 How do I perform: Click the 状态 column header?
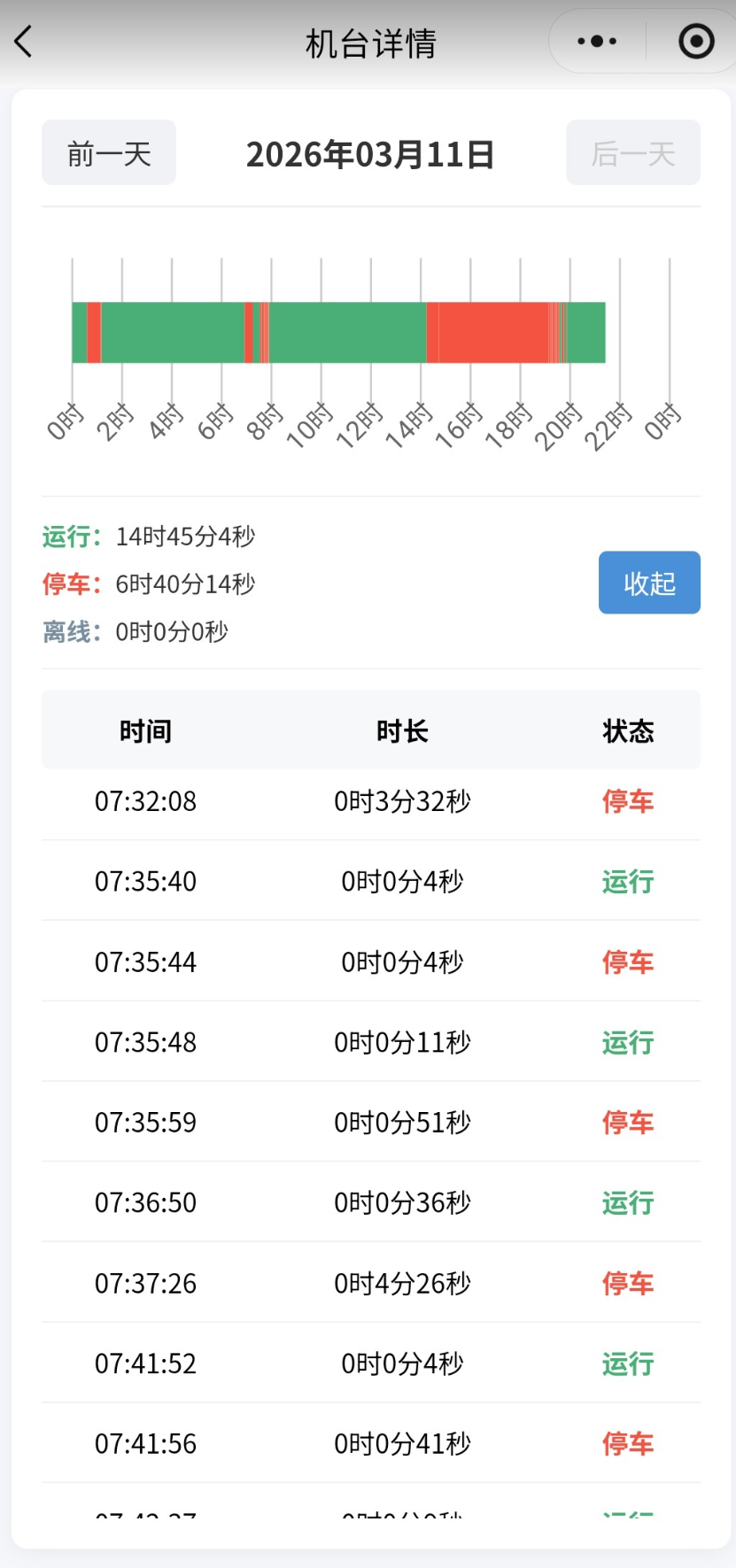[x=628, y=731]
